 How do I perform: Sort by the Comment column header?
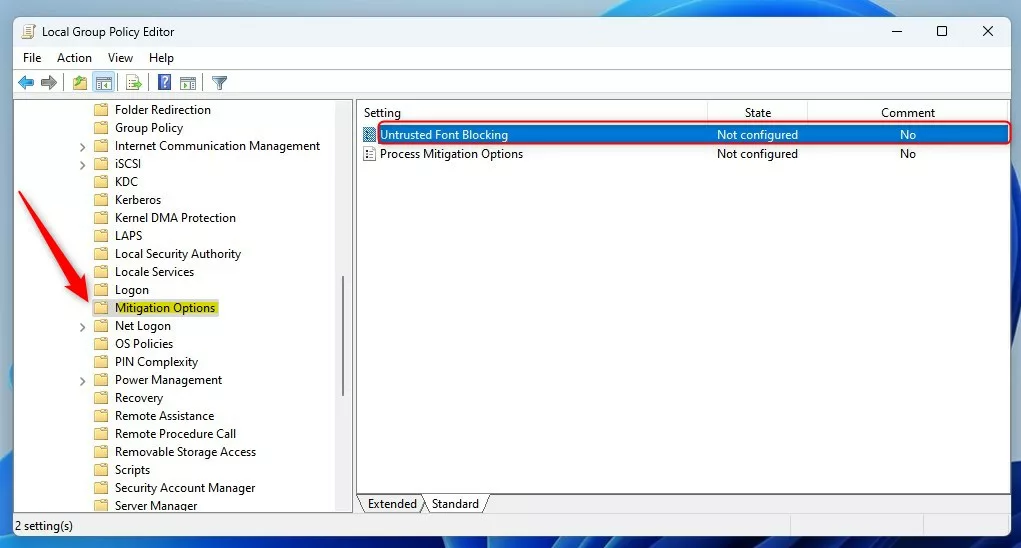click(908, 113)
